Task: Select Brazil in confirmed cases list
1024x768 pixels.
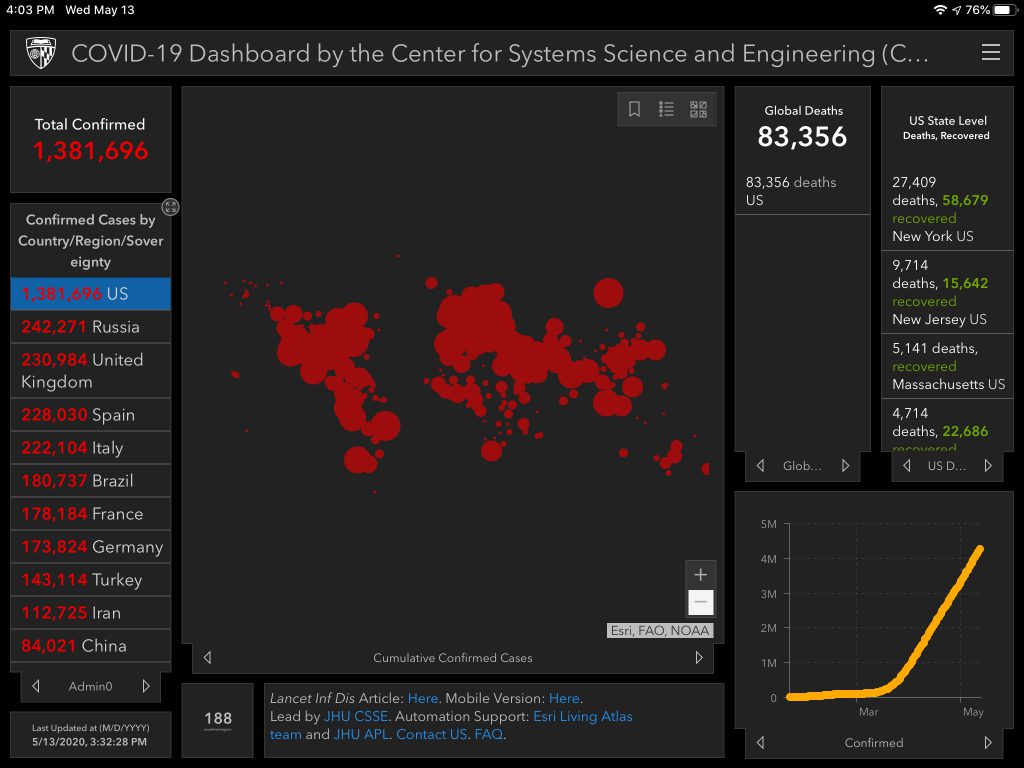Action: [x=90, y=481]
